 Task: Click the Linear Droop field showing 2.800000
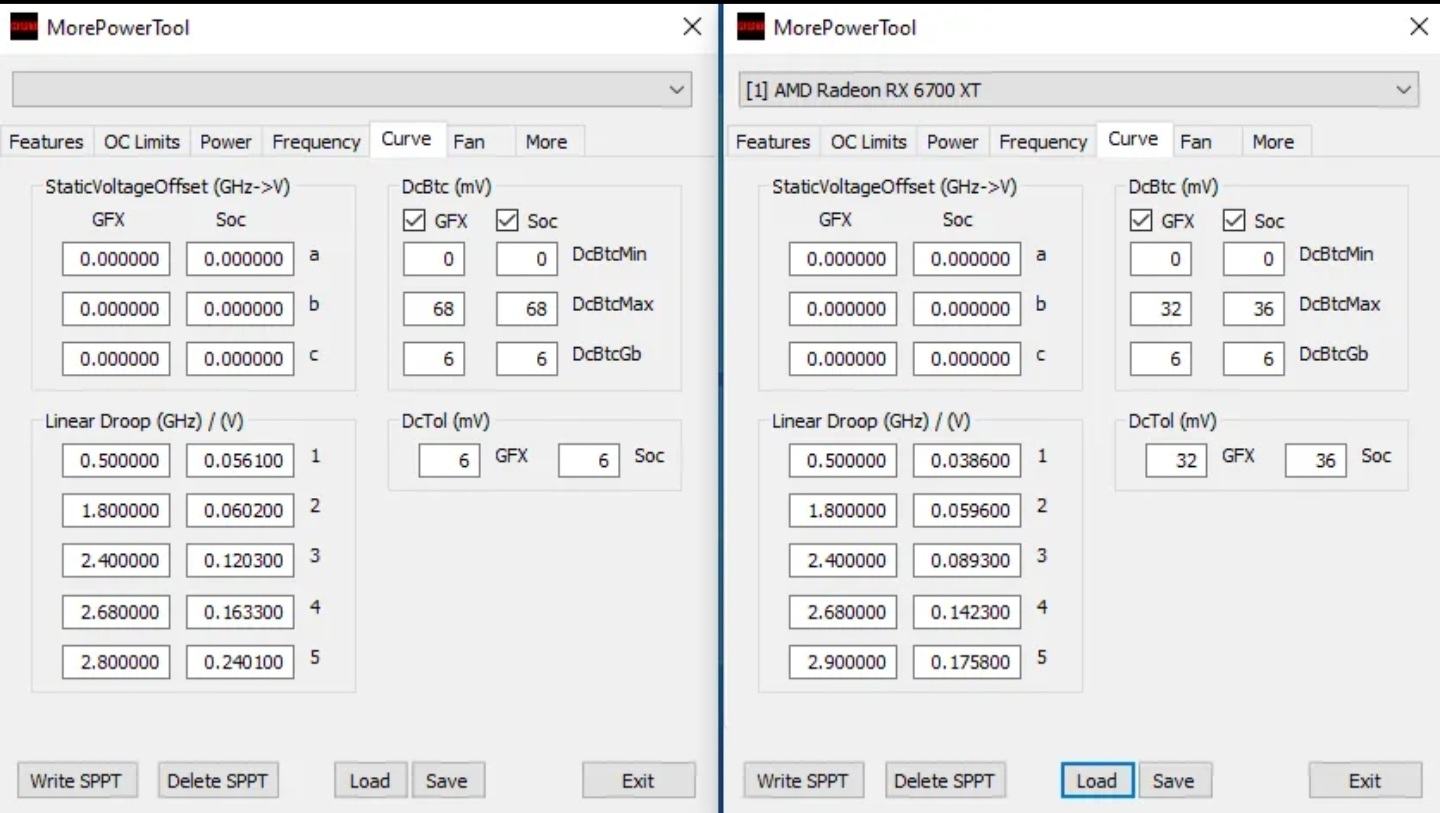click(x=116, y=661)
